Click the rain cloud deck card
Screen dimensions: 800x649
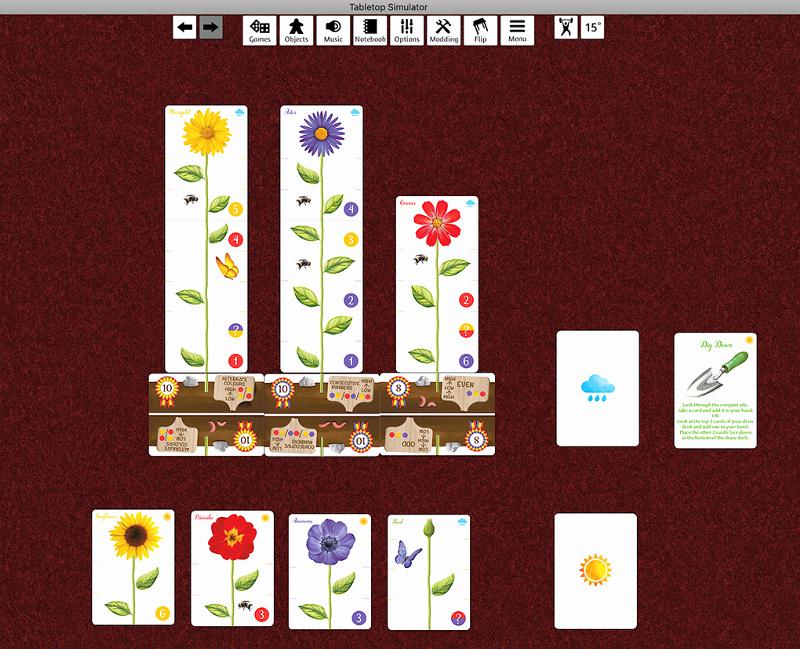[x=597, y=388]
